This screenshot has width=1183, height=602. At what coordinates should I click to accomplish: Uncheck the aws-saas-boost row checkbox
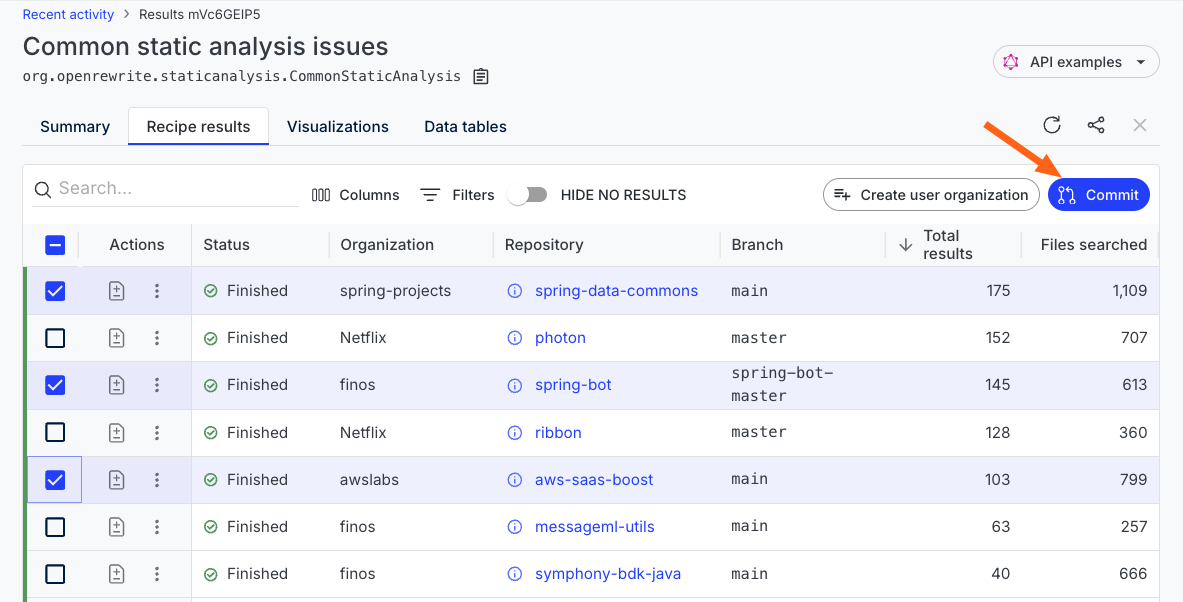tap(55, 480)
